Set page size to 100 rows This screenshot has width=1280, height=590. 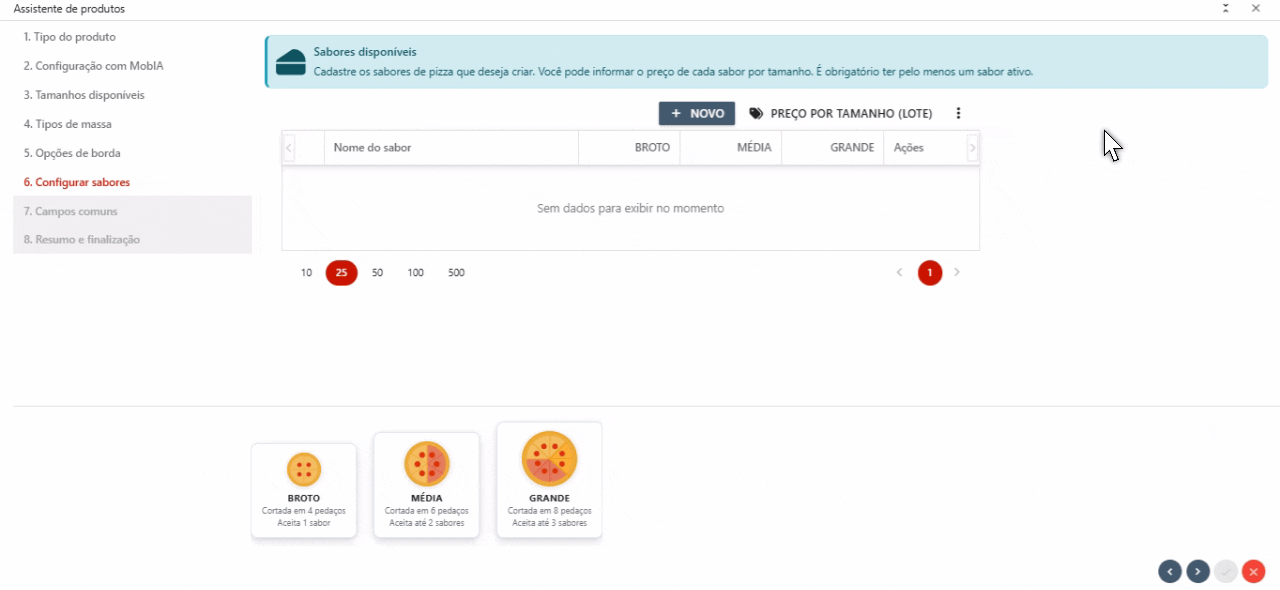(x=415, y=273)
